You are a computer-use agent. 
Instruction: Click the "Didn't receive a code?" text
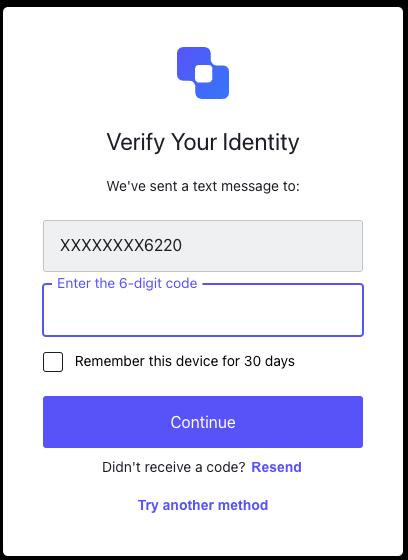click(x=174, y=467)
